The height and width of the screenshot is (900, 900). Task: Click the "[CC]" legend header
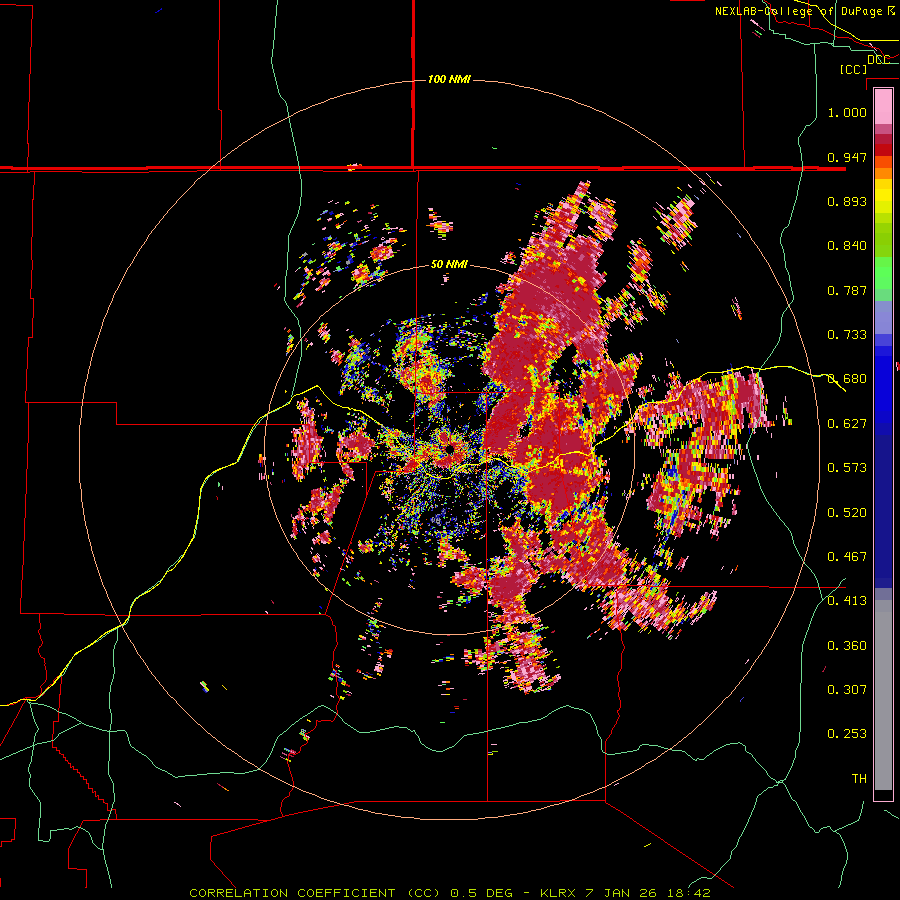[853, 69]
